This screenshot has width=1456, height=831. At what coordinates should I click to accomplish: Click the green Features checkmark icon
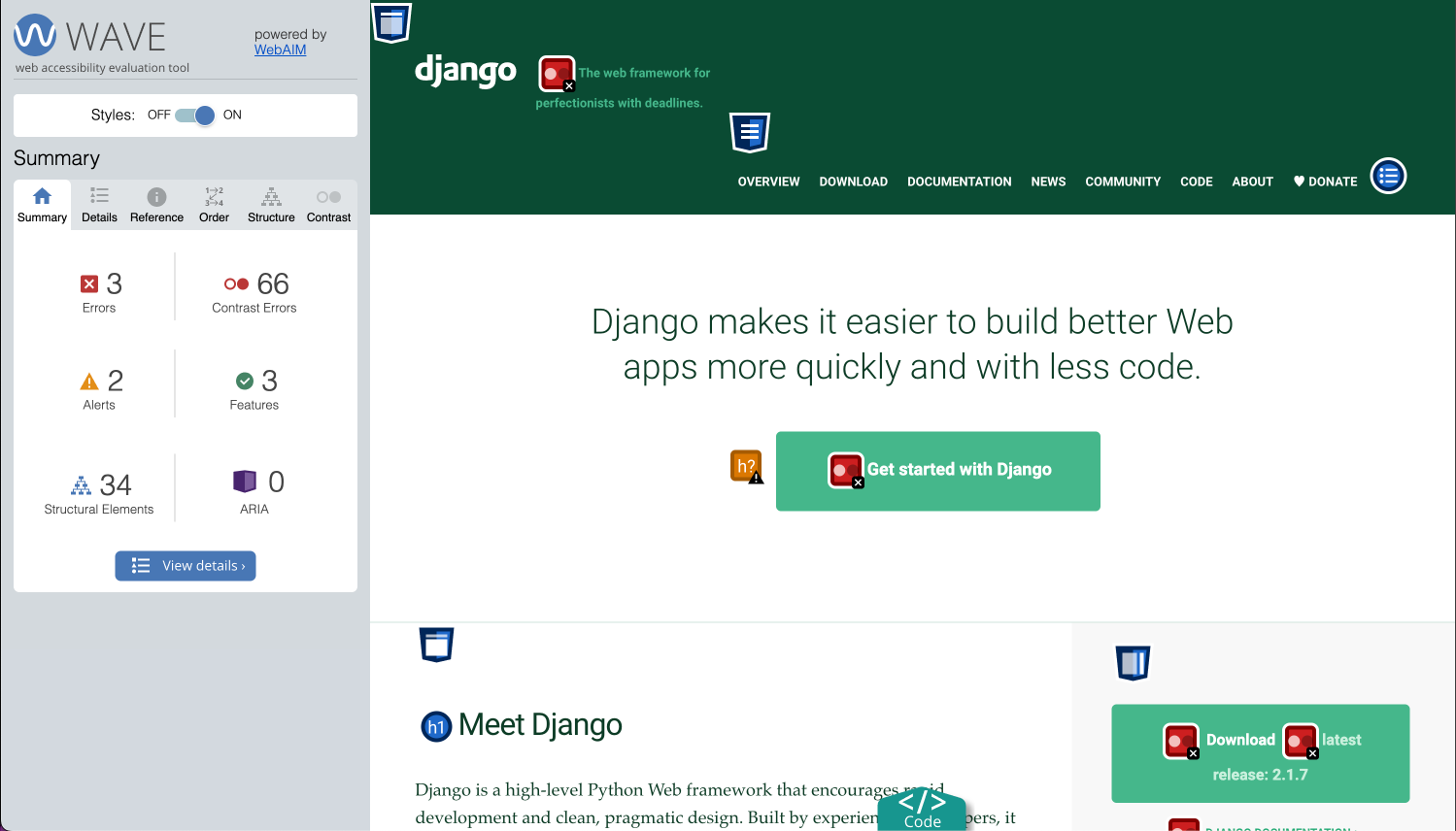tap(245, 381)
